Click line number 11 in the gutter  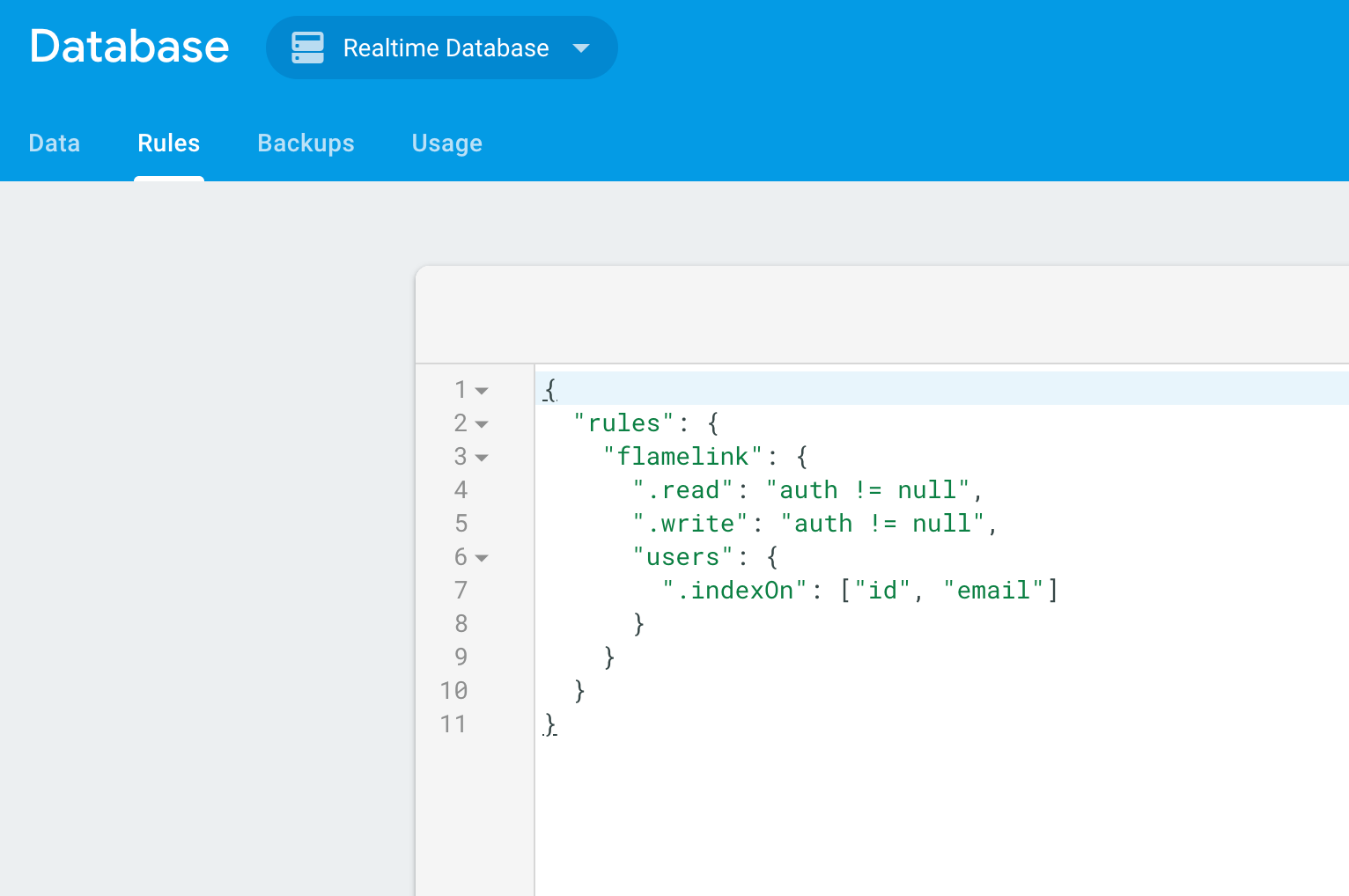tap(454, 724)
